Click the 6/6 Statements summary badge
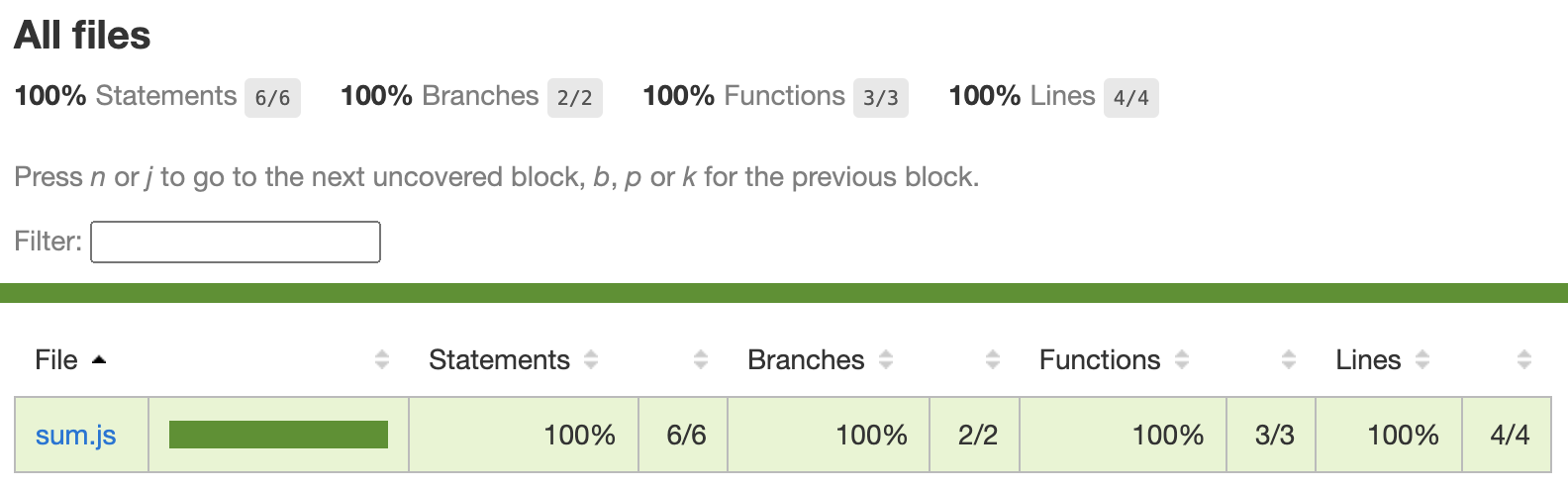1568x489 pixels. click(x=272, y=98)
